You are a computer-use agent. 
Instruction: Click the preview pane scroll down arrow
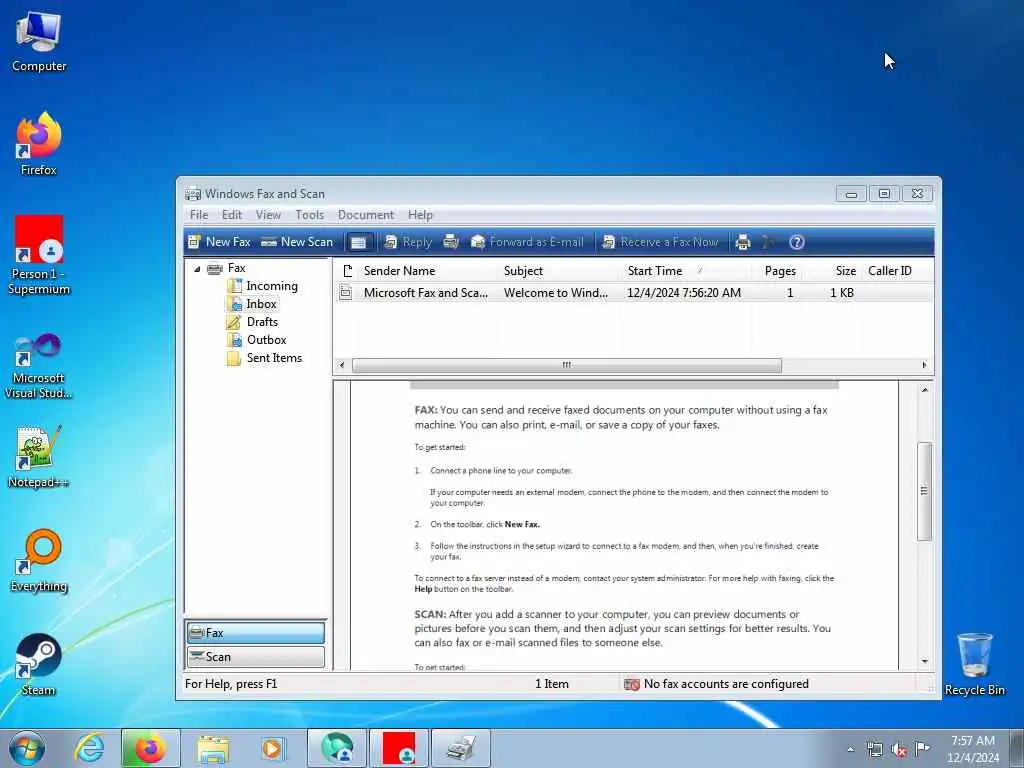(924, 661)
